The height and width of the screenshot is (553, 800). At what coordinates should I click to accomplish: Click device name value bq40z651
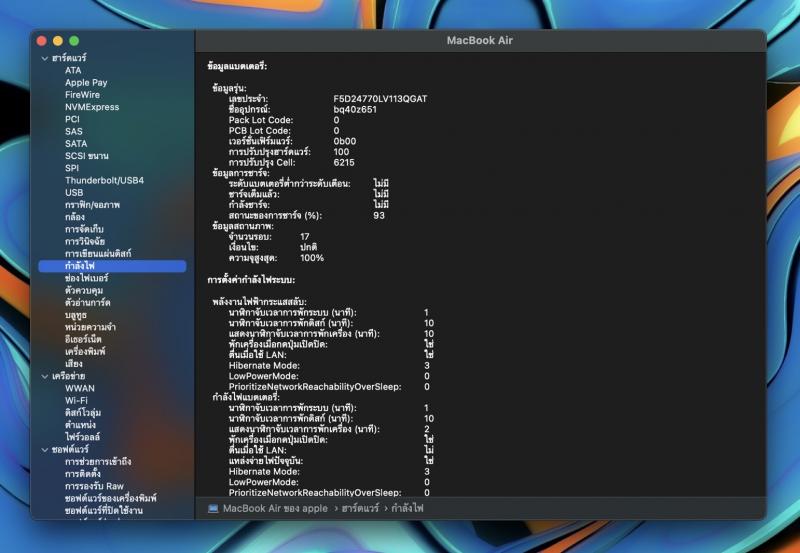point(355,110)
